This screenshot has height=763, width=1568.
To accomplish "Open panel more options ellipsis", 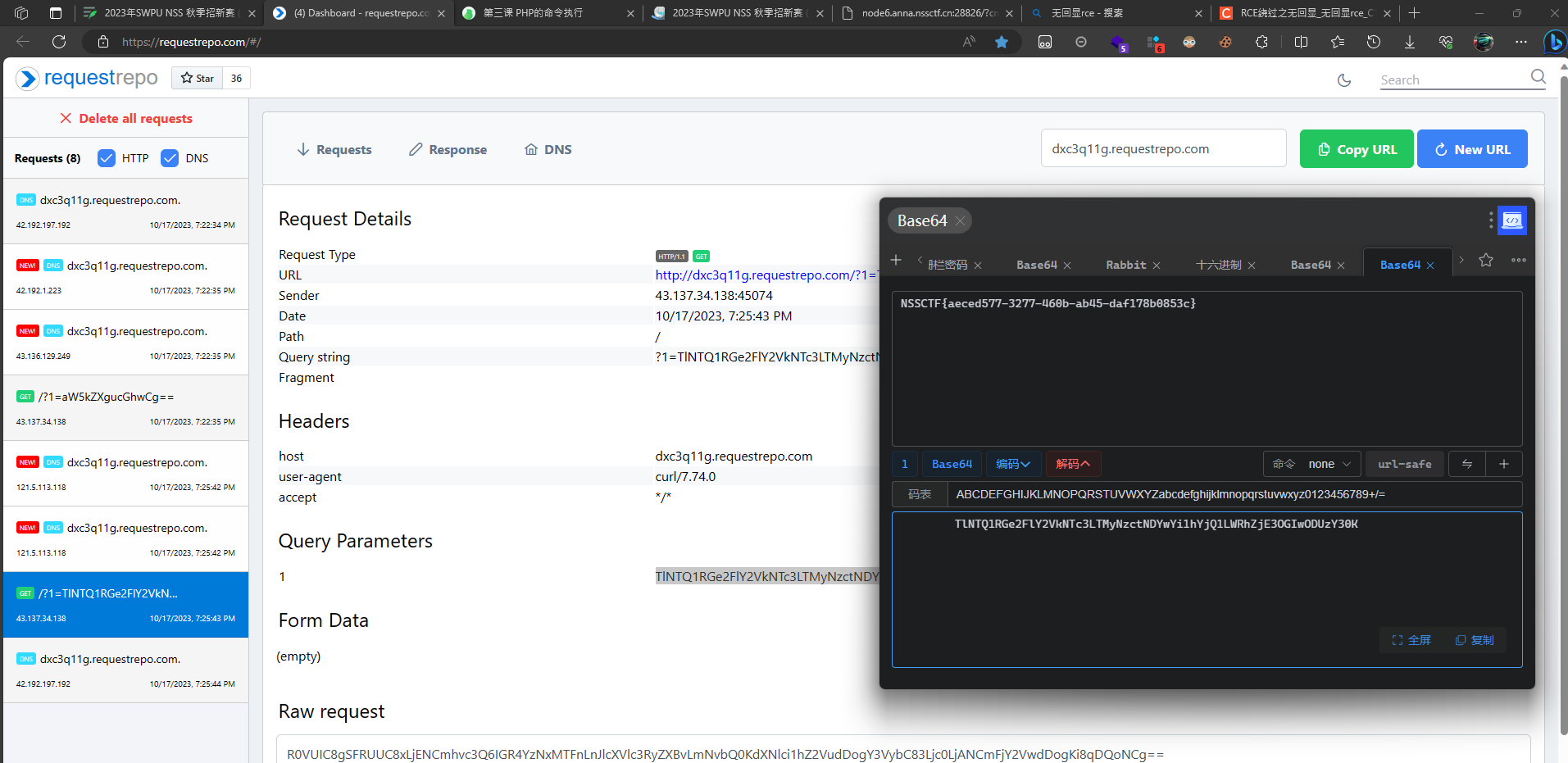I will [1519, 260].
